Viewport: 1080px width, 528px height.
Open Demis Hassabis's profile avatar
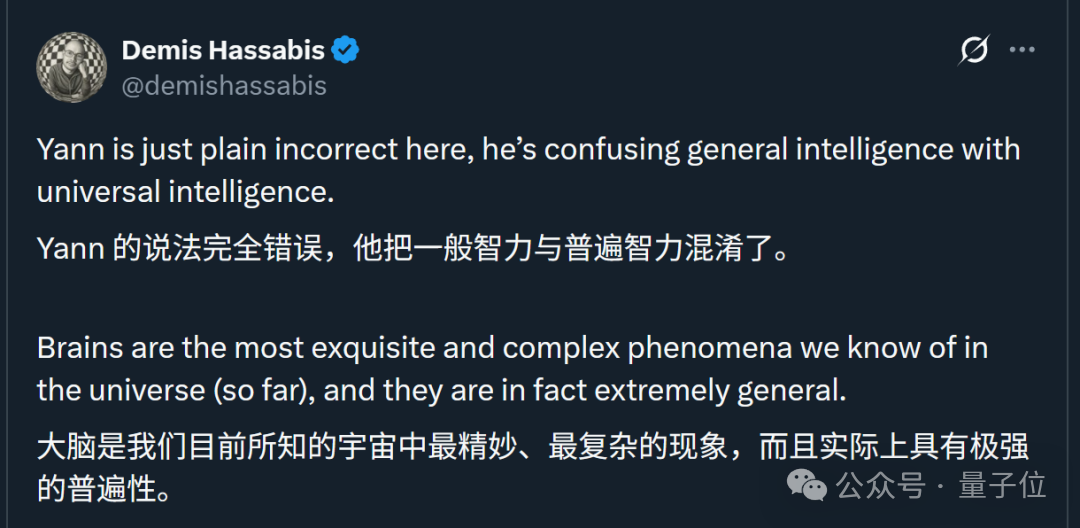tap(71, 67)
